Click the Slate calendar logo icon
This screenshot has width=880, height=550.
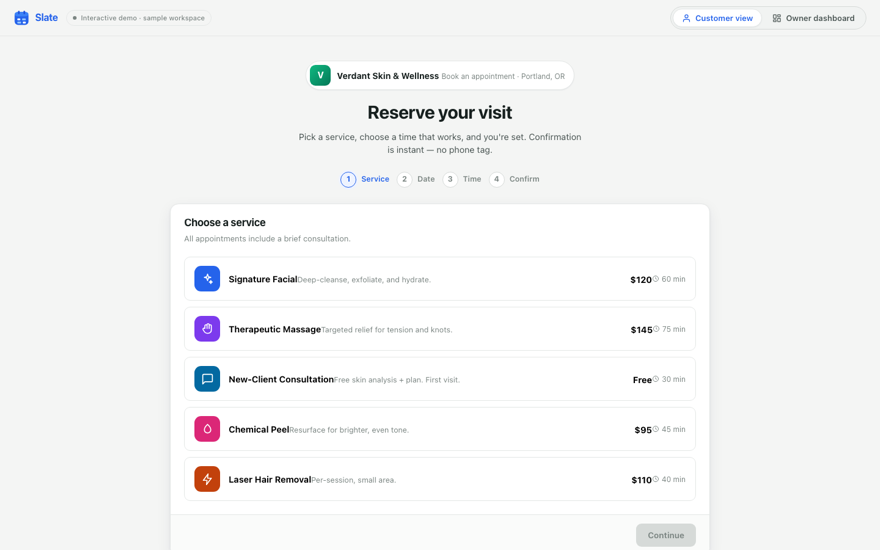(x=21, y=18)
